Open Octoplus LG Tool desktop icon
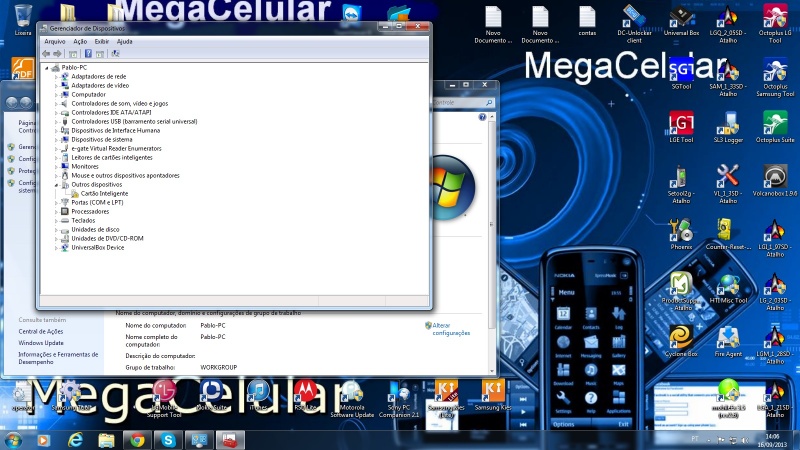The width and height of the screenshot is (800, 450). tap(775, 23)
